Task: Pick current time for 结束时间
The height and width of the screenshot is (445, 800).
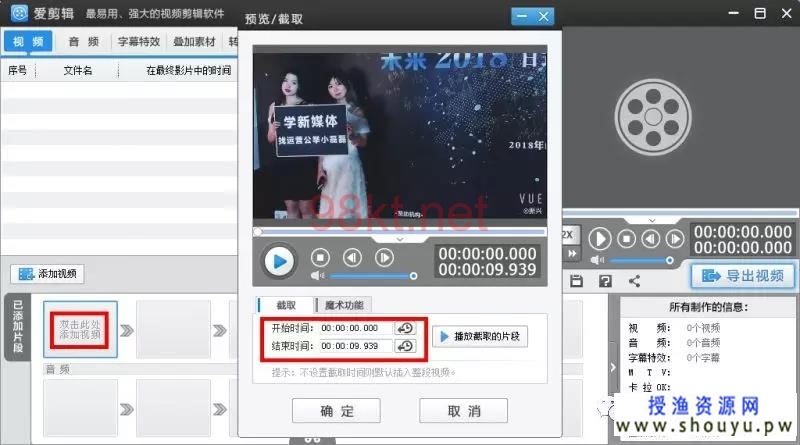Action: point(406,346)
